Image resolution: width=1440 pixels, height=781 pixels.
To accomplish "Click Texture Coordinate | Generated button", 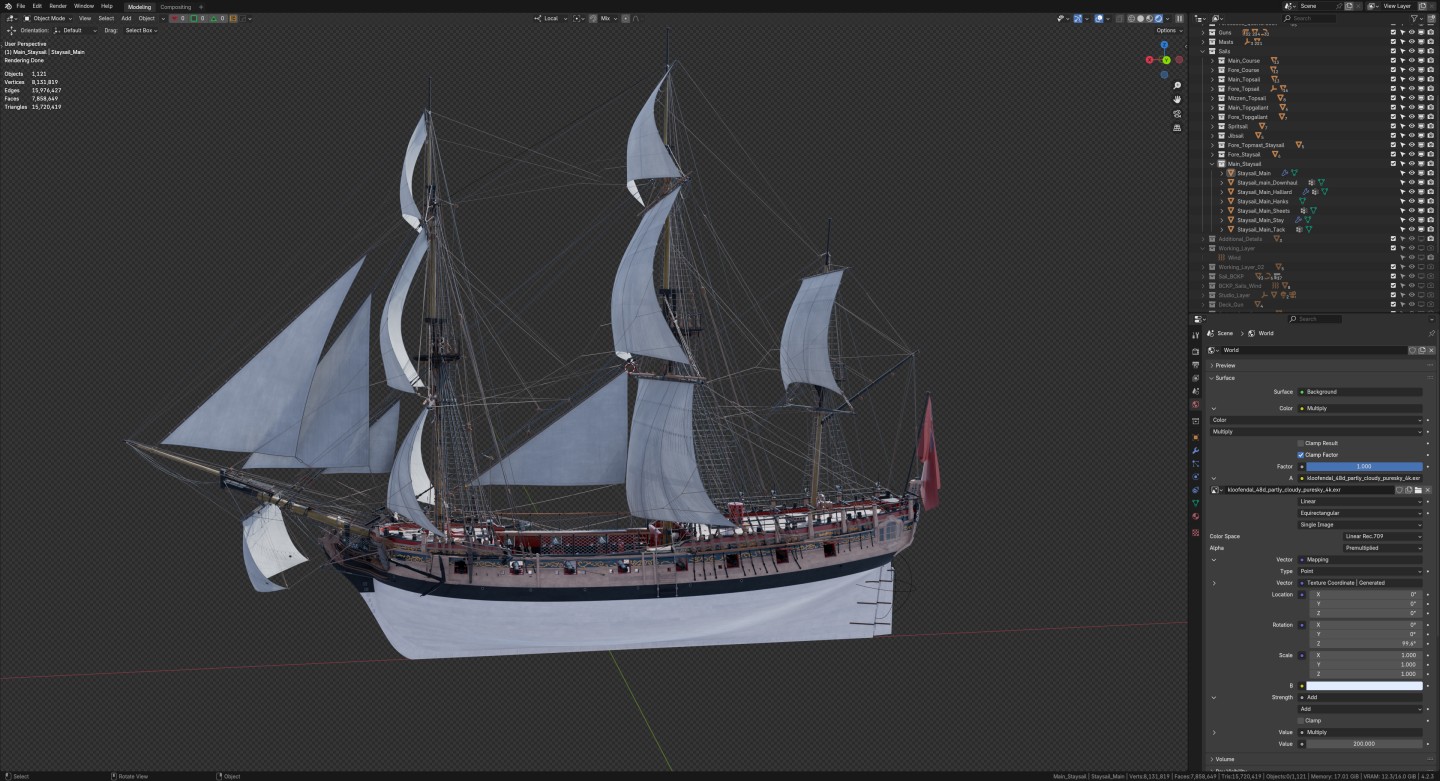I will coord(1360,583).
